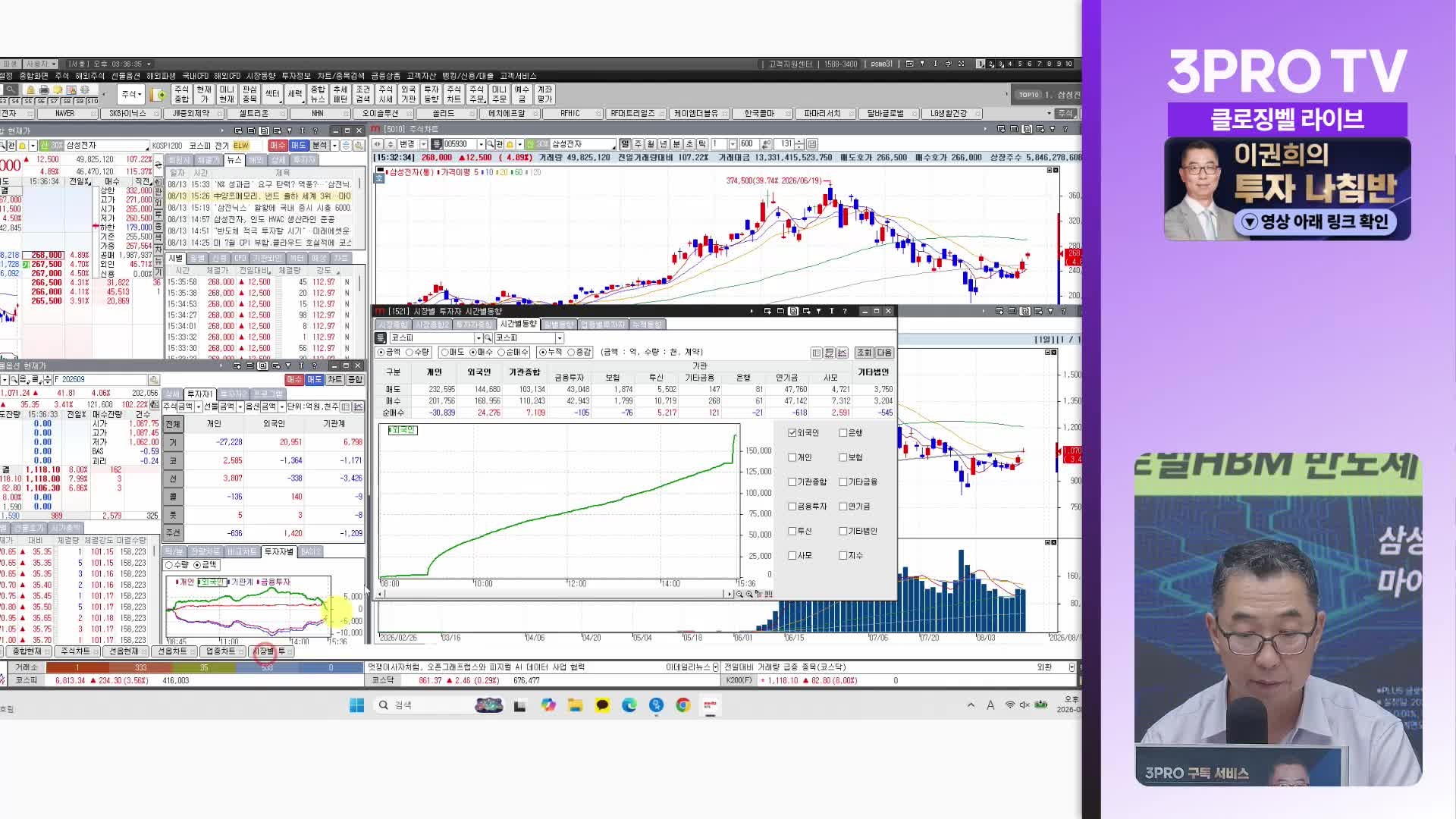Tick the 연기금 checkbox
The height and width of the screenshot is (819, 1456).
pyautogui.click(x=843, y=506)
